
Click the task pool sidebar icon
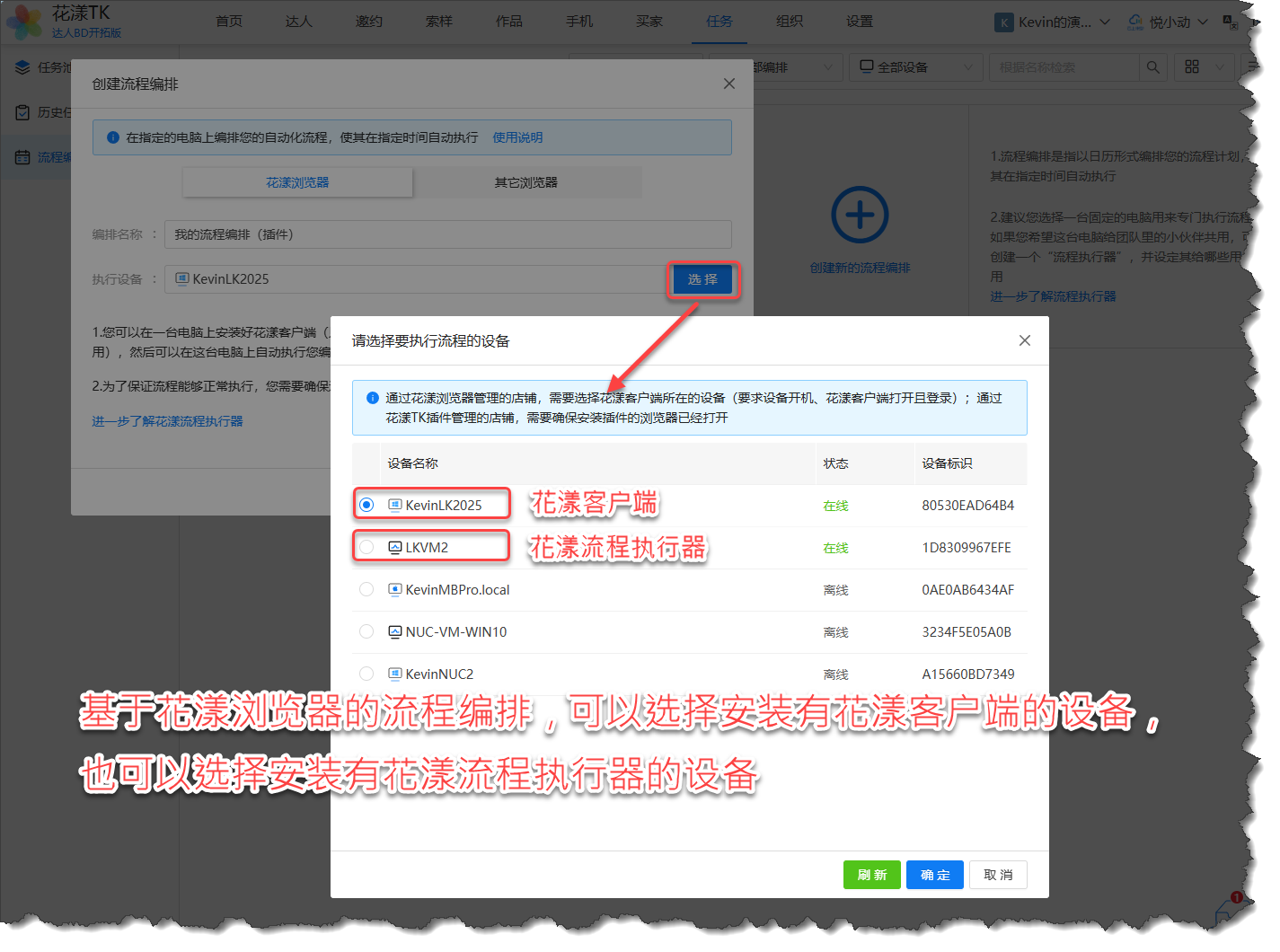[22, 67]
